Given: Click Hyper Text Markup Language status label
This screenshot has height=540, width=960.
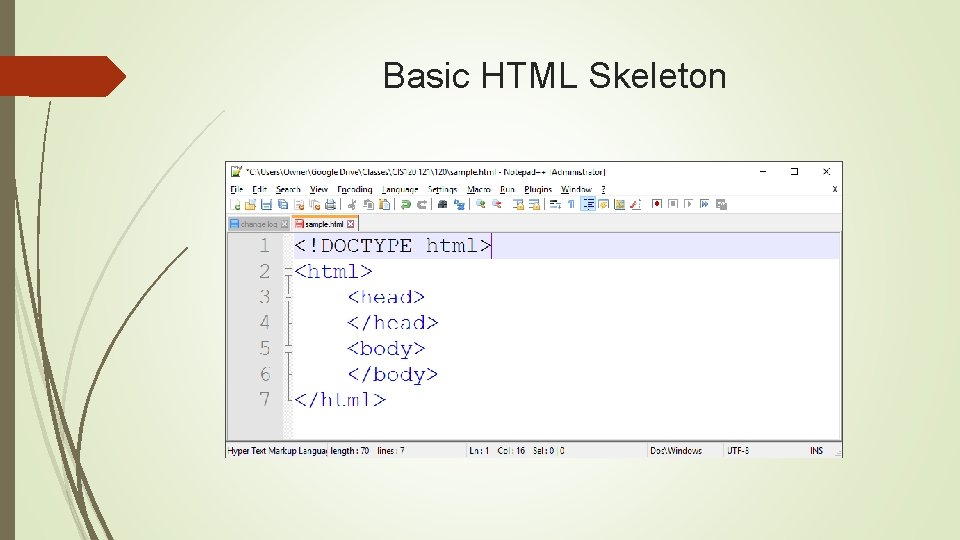Looking at the screenshot, I should (277, 451).
